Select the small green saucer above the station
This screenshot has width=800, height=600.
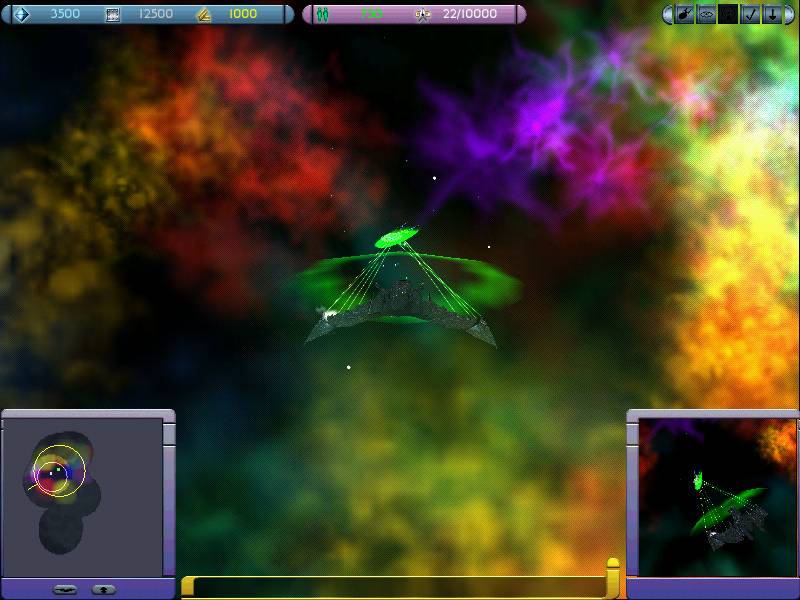click(x=397, y=238)
